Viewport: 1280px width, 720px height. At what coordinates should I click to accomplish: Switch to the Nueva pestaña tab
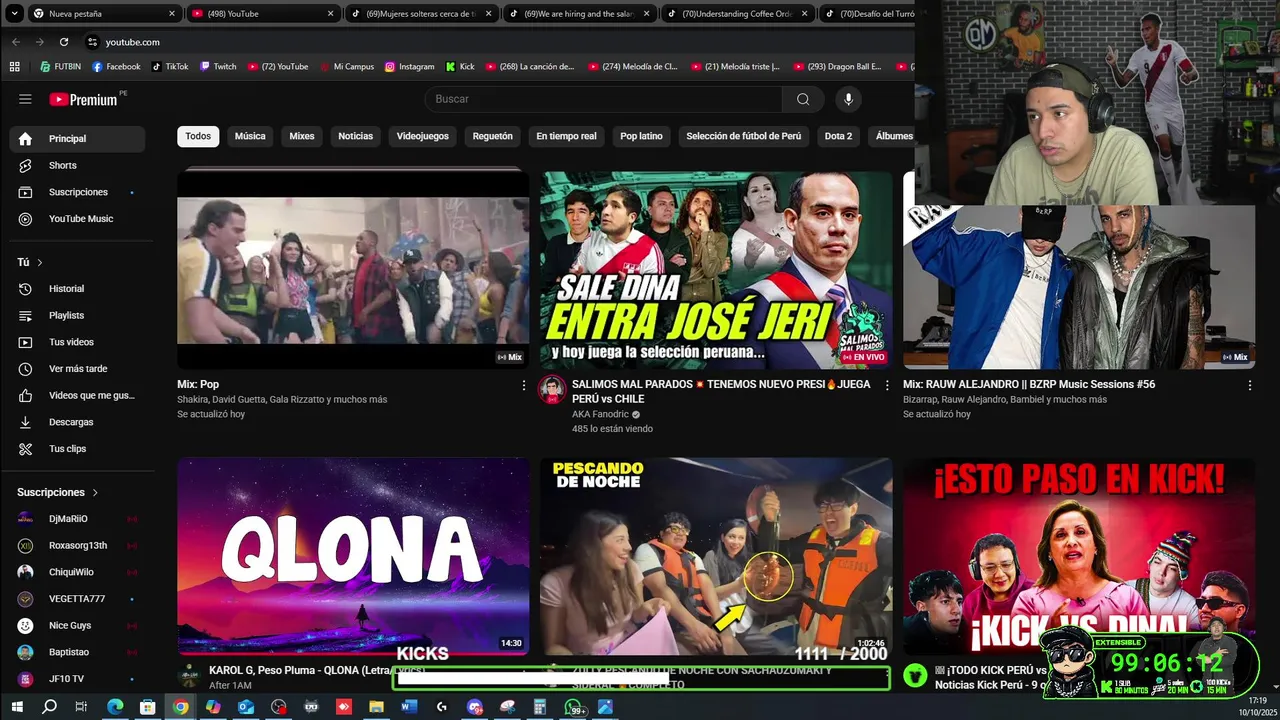click(103, 13)
